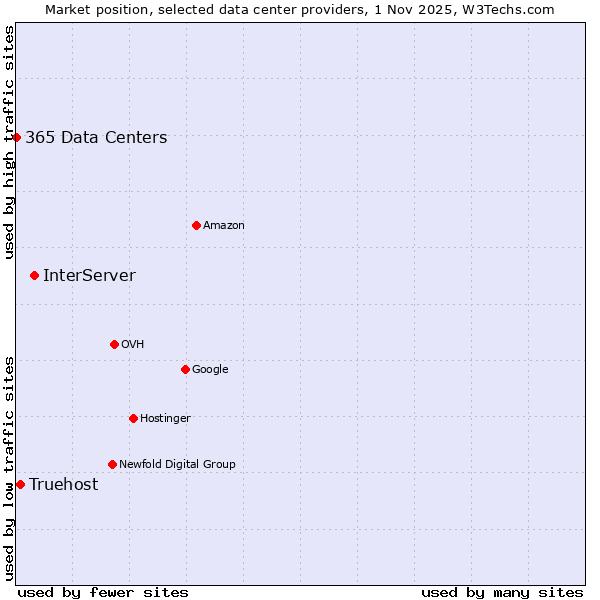Select the 'Hostinger' text label

[x=165, y=418]
